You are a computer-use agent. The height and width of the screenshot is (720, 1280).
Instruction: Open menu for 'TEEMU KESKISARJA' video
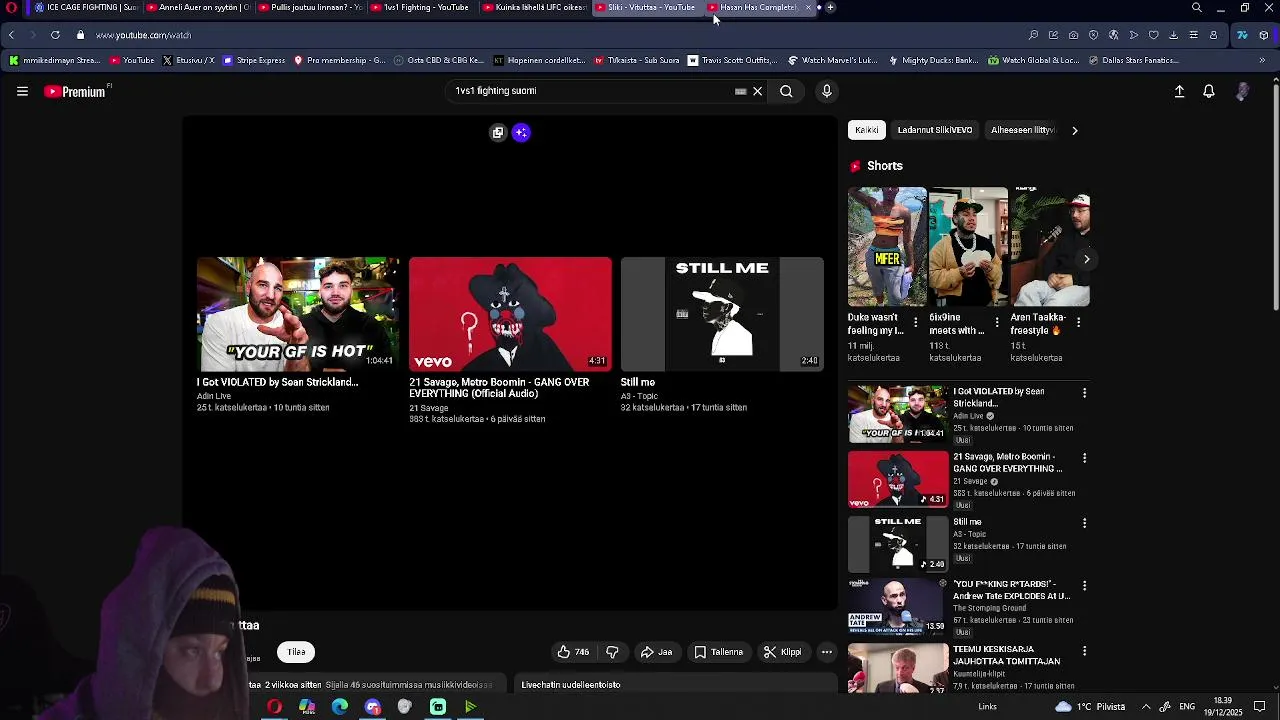(x=1084, y=651)
